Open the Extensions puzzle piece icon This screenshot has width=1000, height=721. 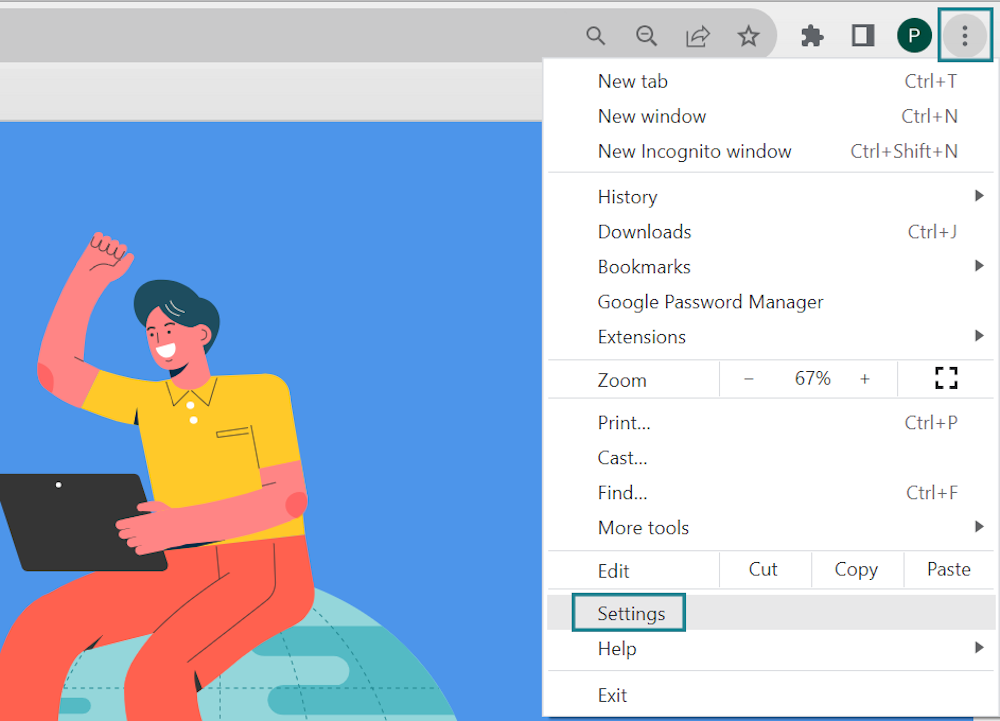[x=813, y=37]
